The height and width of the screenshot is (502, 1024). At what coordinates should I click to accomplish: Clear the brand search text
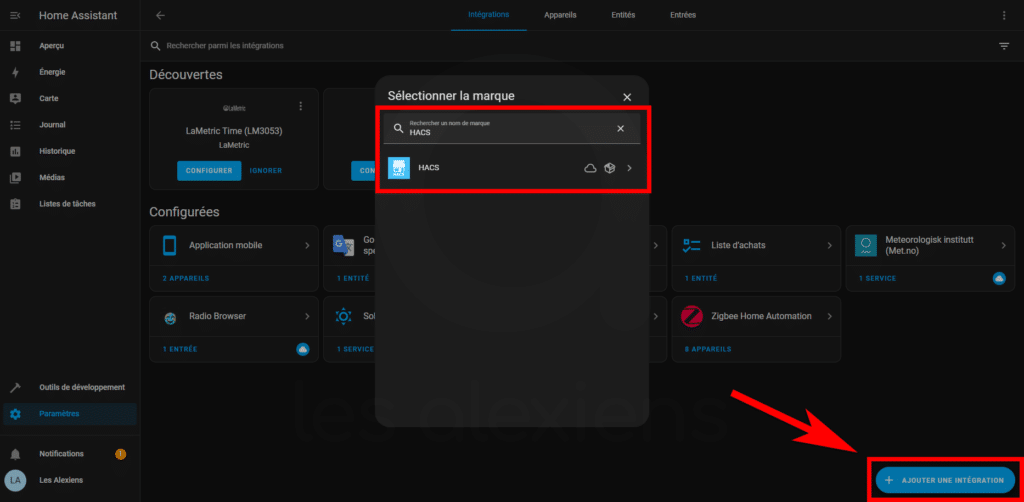click(620, 129)
